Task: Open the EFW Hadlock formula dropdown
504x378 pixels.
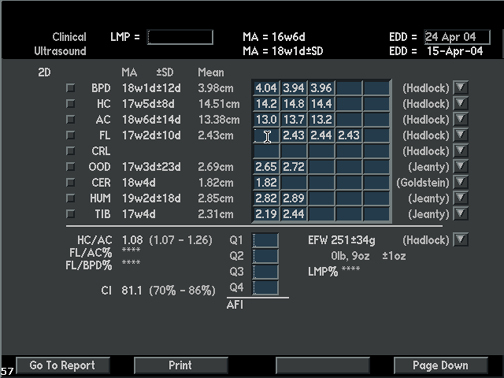Action: (x=461, y=239)
